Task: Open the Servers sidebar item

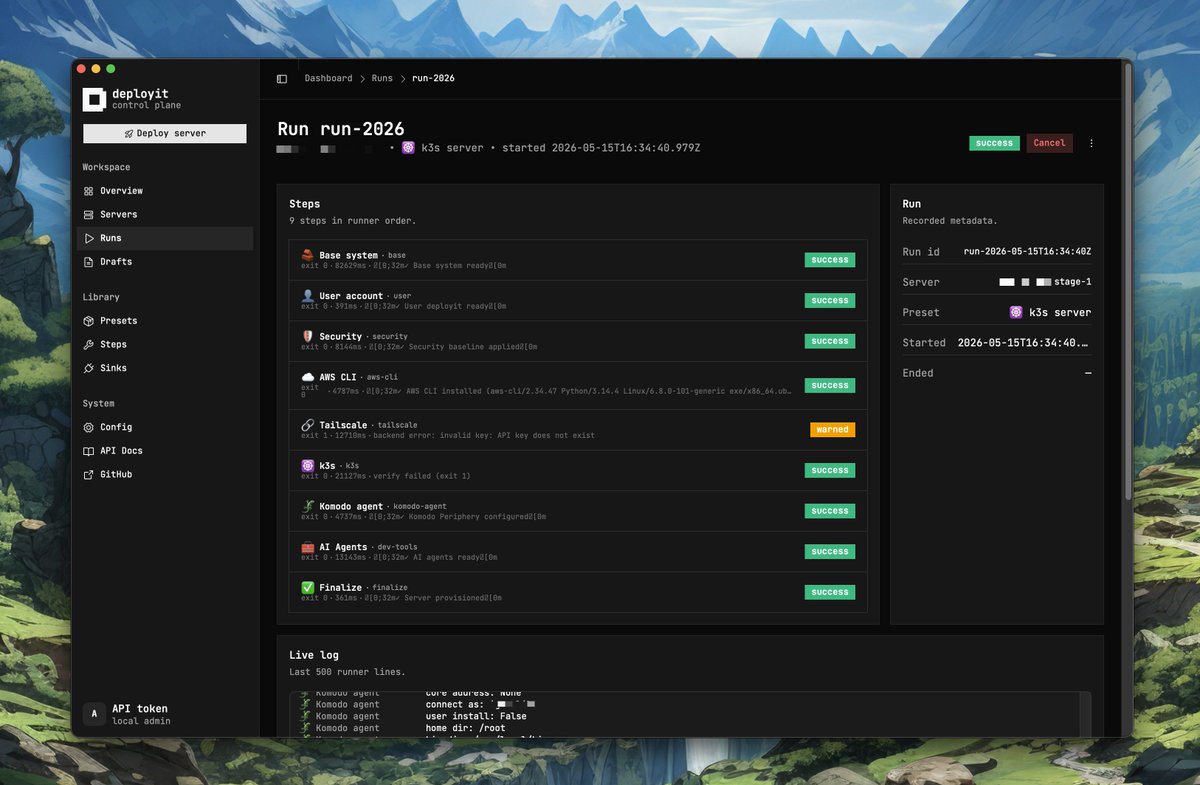Action: 165,214
